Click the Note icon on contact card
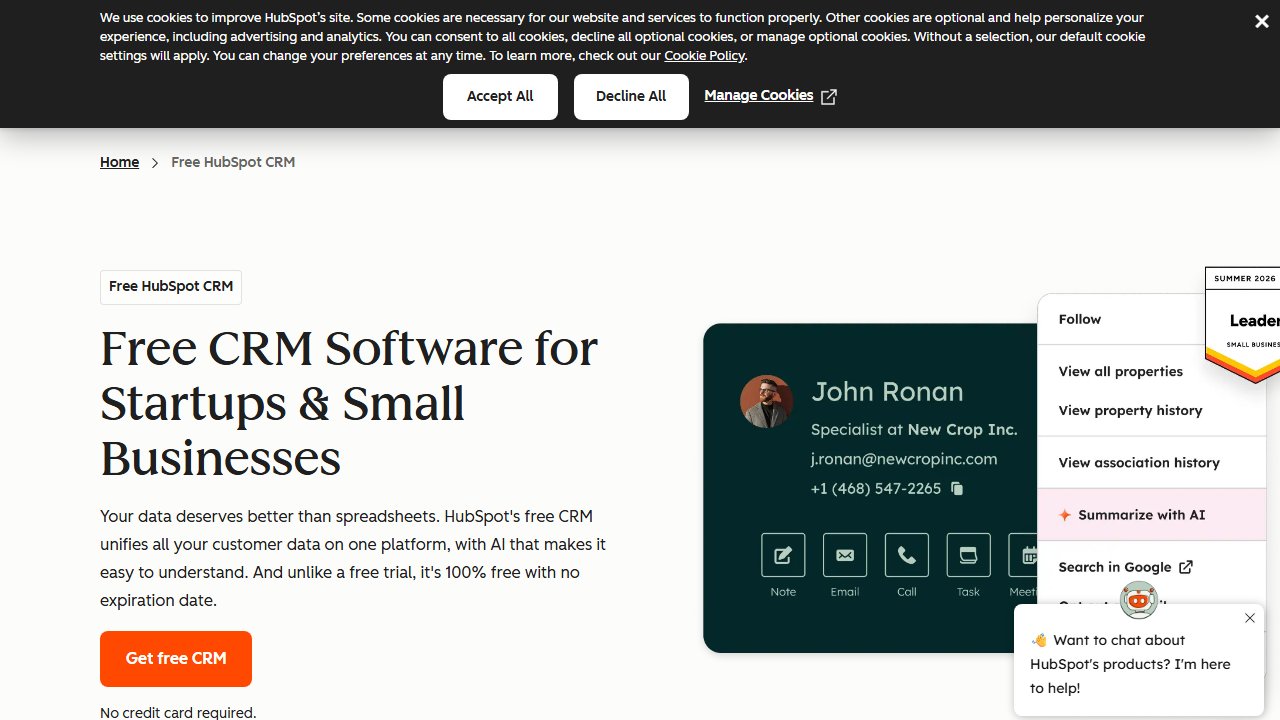This screenshot has height=720, width=1280. [x=783, y=555]
